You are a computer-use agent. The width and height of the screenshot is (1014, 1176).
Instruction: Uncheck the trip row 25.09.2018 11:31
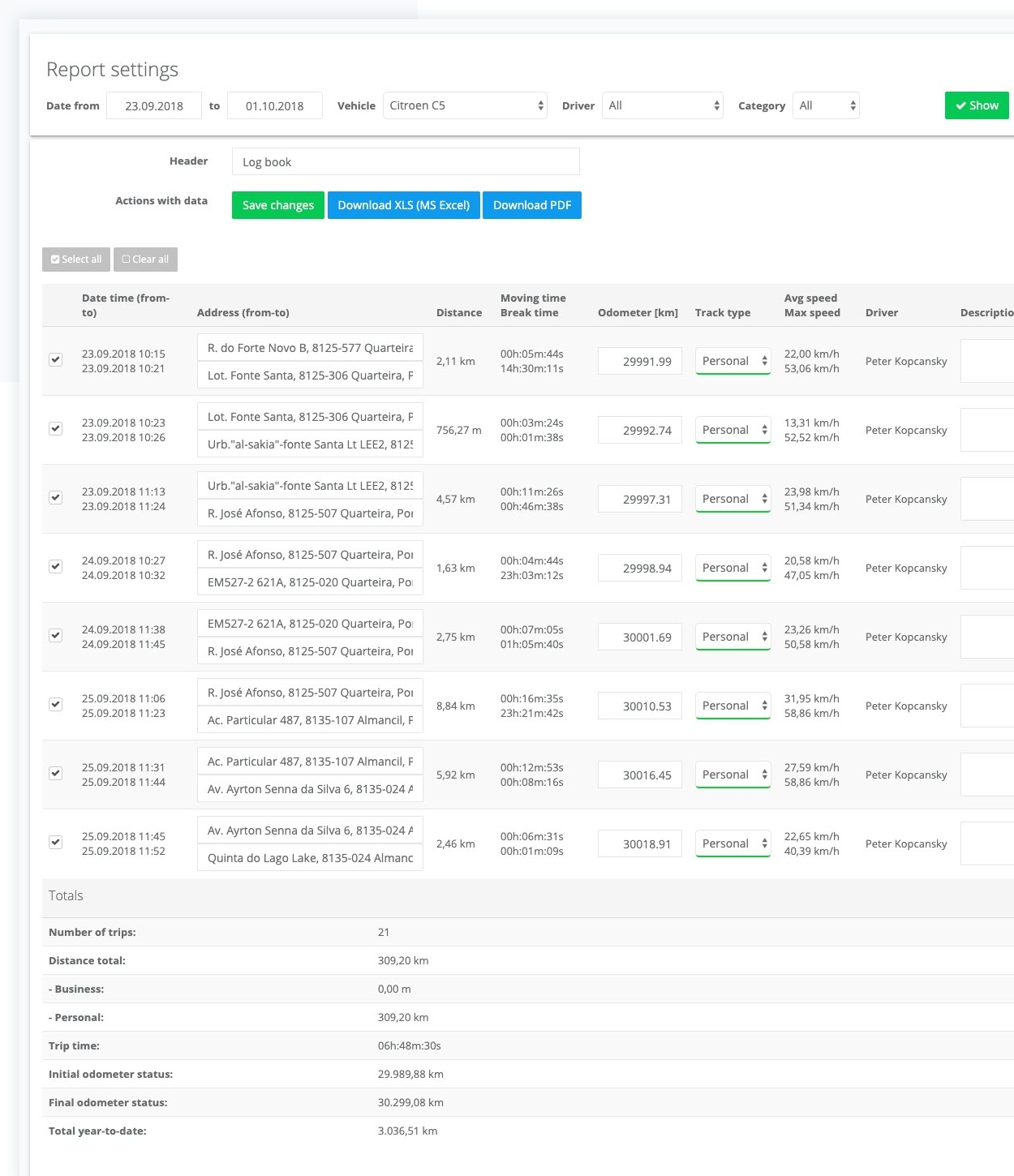coord(56,773)
